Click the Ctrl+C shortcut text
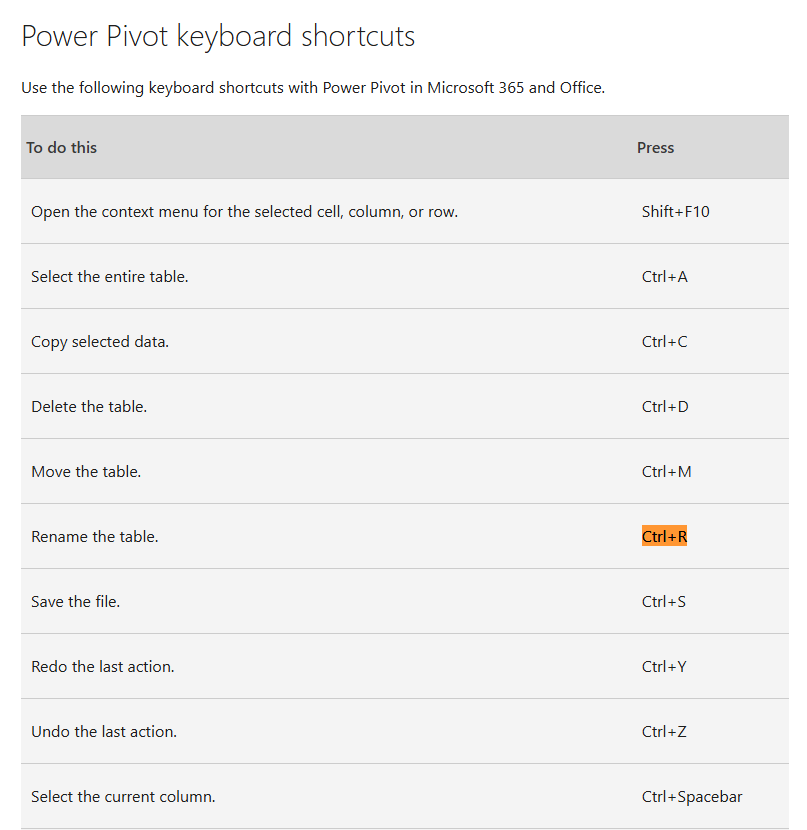Viewport: 807px width, 830px height. tap(664, 342)
